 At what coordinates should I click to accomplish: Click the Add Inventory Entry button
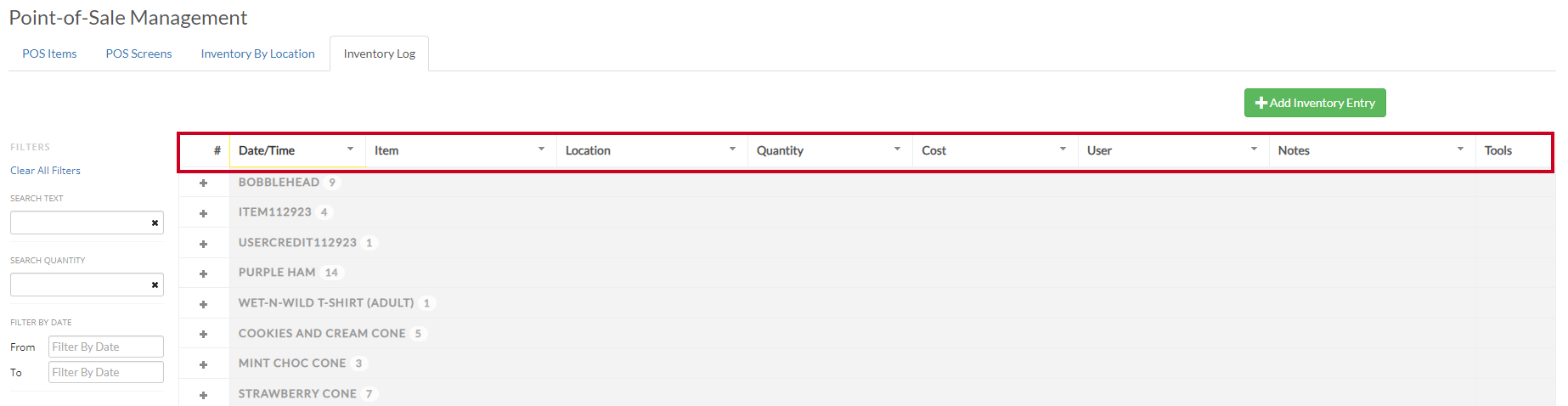1314,103
